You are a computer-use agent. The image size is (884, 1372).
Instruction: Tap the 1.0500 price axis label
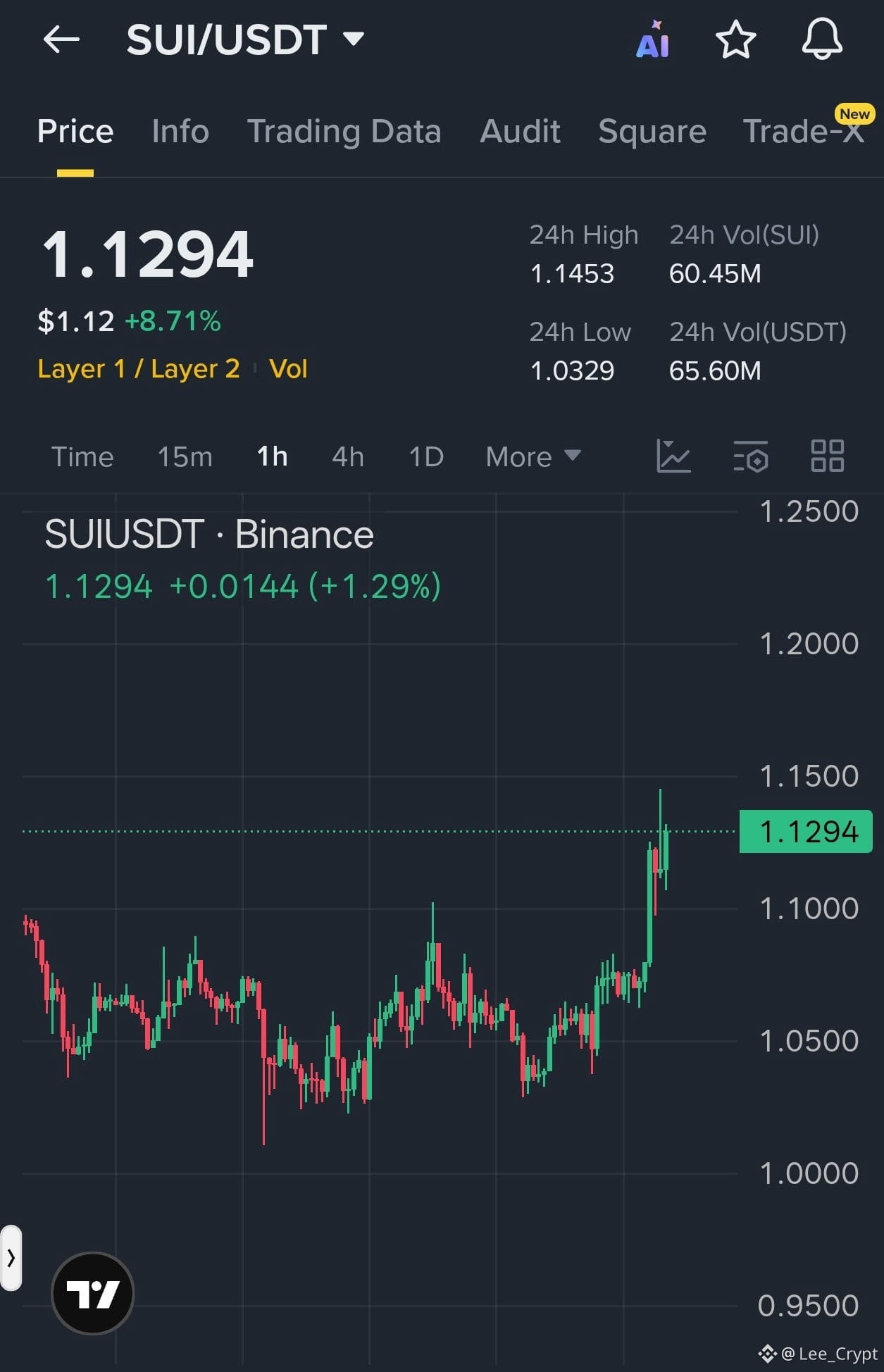click(809, 1042)
